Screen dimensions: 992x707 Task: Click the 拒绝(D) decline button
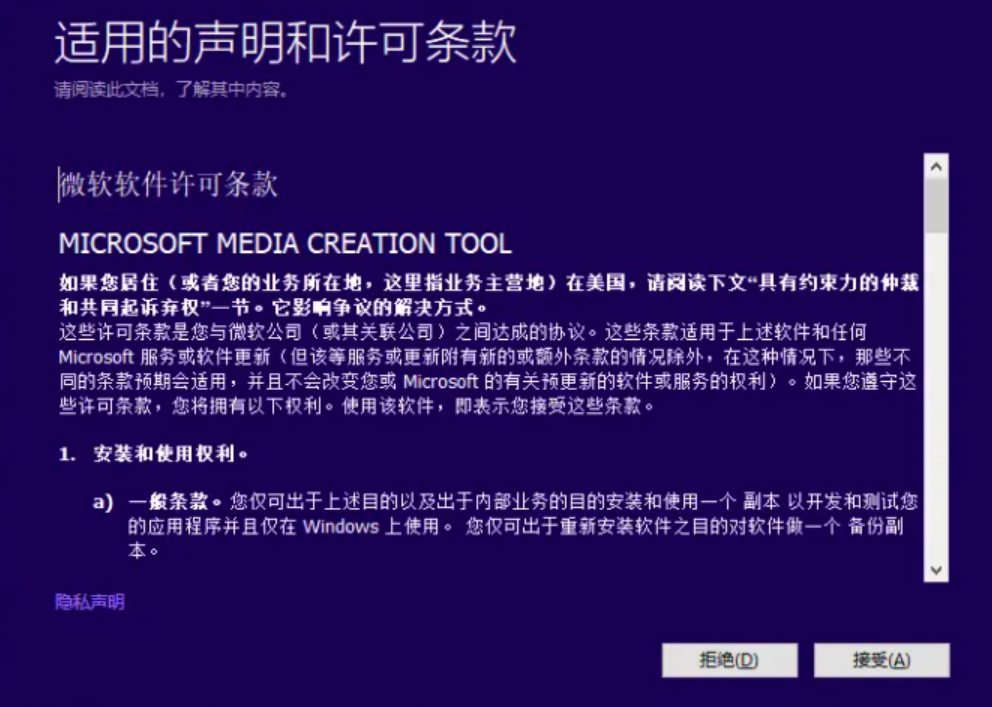click(x=729, y=660)
